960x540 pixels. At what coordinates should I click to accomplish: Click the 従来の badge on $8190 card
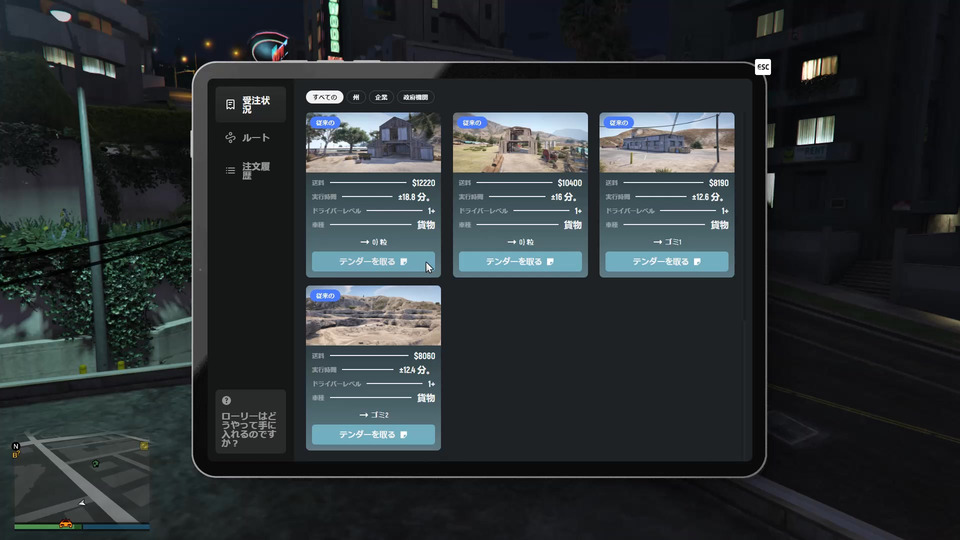click(x=619, y=122)
